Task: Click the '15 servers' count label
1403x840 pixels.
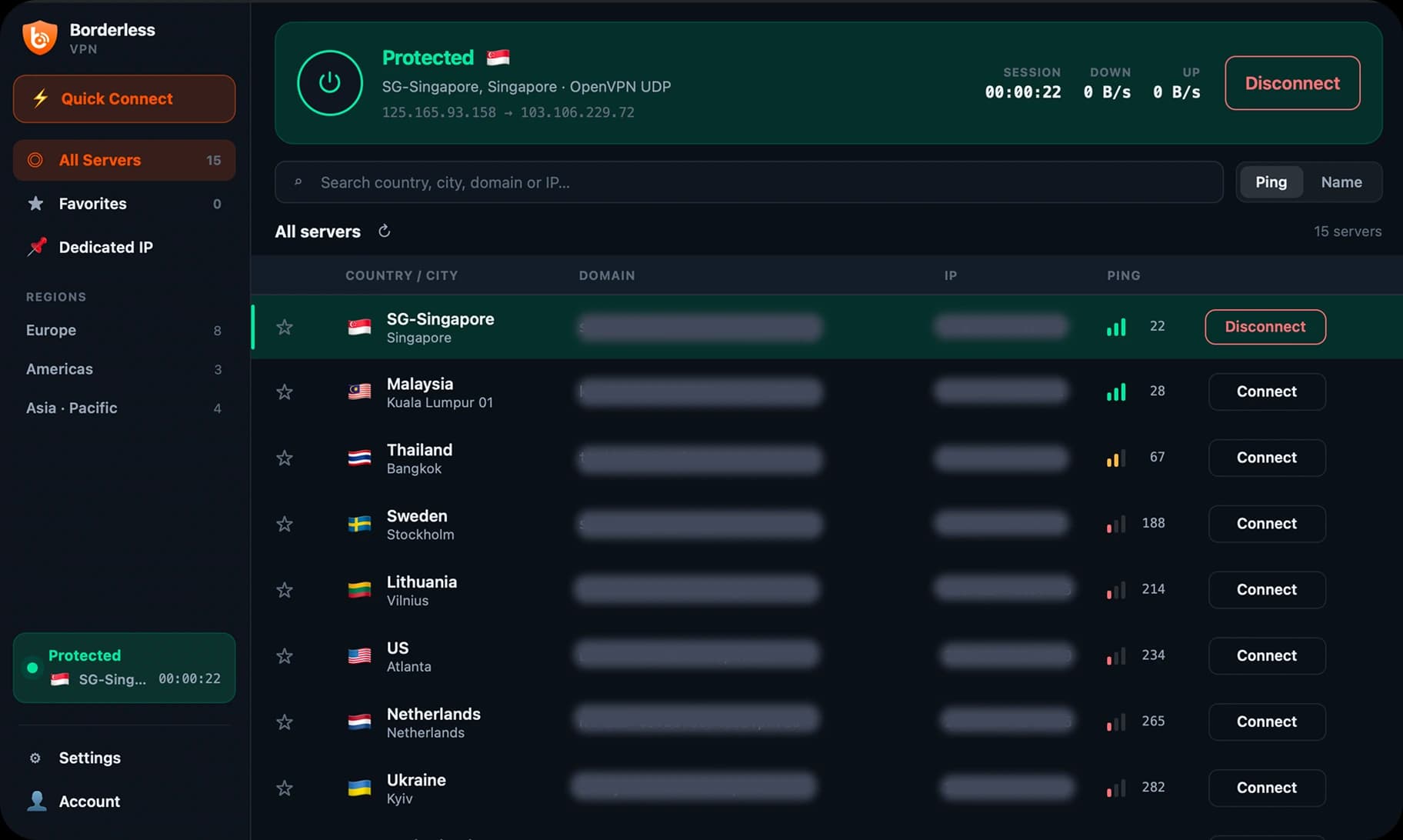Action: pyautogui.click(x=1348, y=232)
